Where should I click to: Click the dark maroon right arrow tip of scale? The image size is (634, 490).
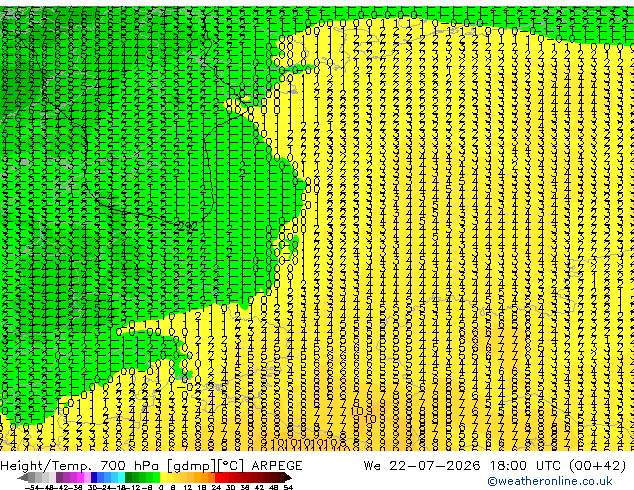coord(288,478)
